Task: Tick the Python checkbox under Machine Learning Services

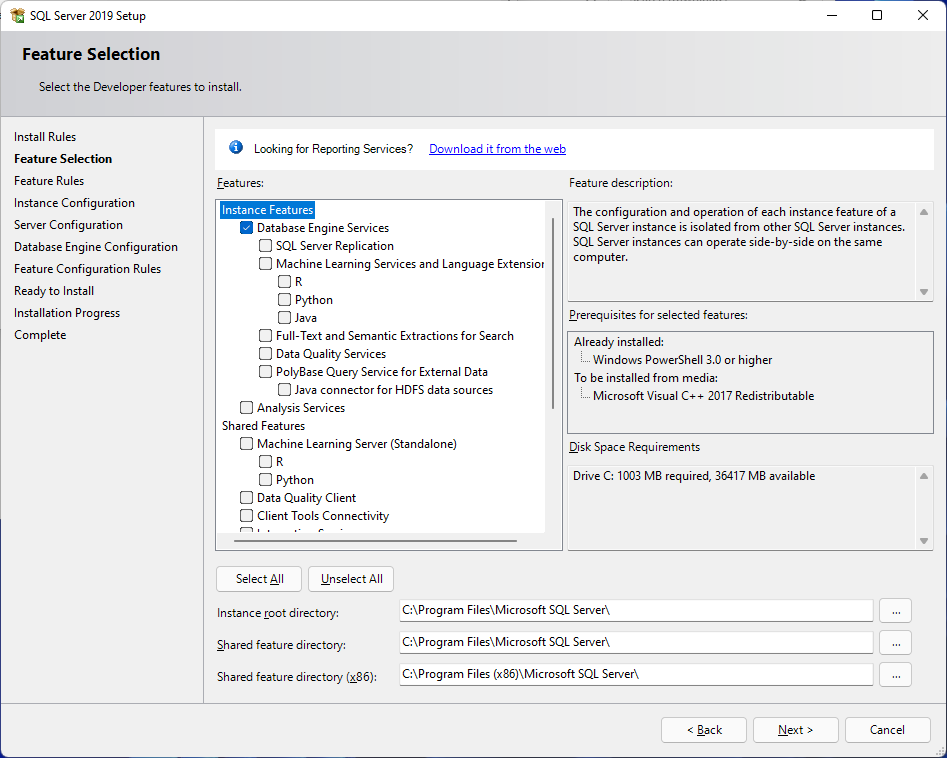Action: 284,300
